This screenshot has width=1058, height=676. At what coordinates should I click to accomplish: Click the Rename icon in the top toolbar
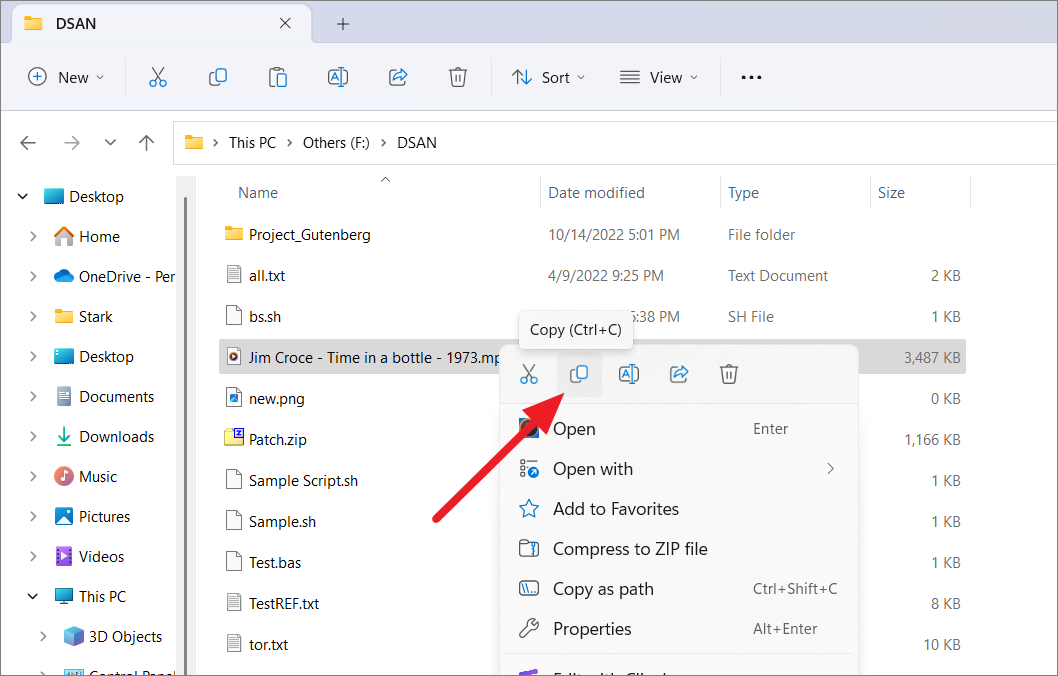pyautogui.click(x=337, y=78)
